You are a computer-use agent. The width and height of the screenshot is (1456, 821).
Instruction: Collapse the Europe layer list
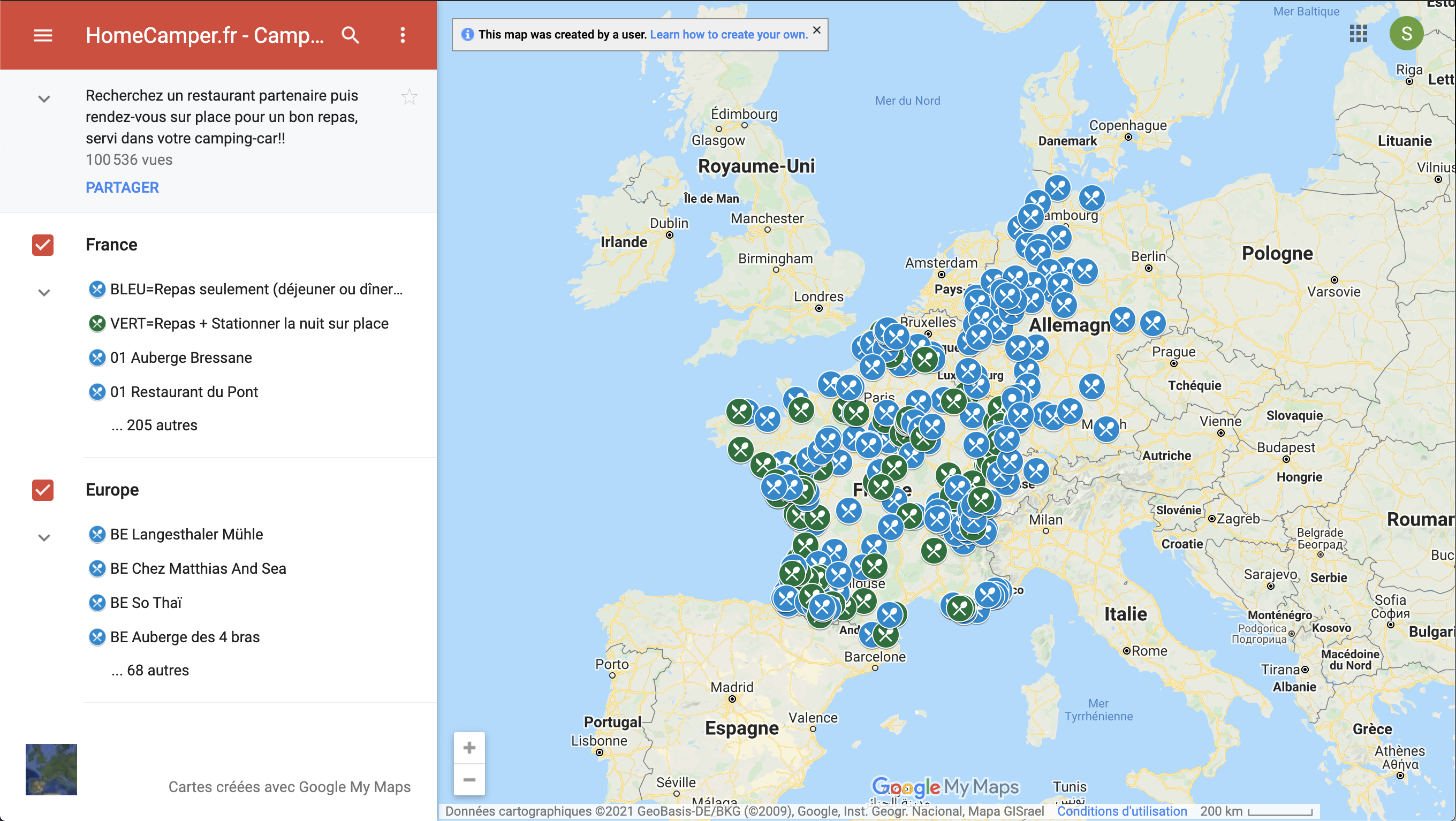[x=44, y=537]
